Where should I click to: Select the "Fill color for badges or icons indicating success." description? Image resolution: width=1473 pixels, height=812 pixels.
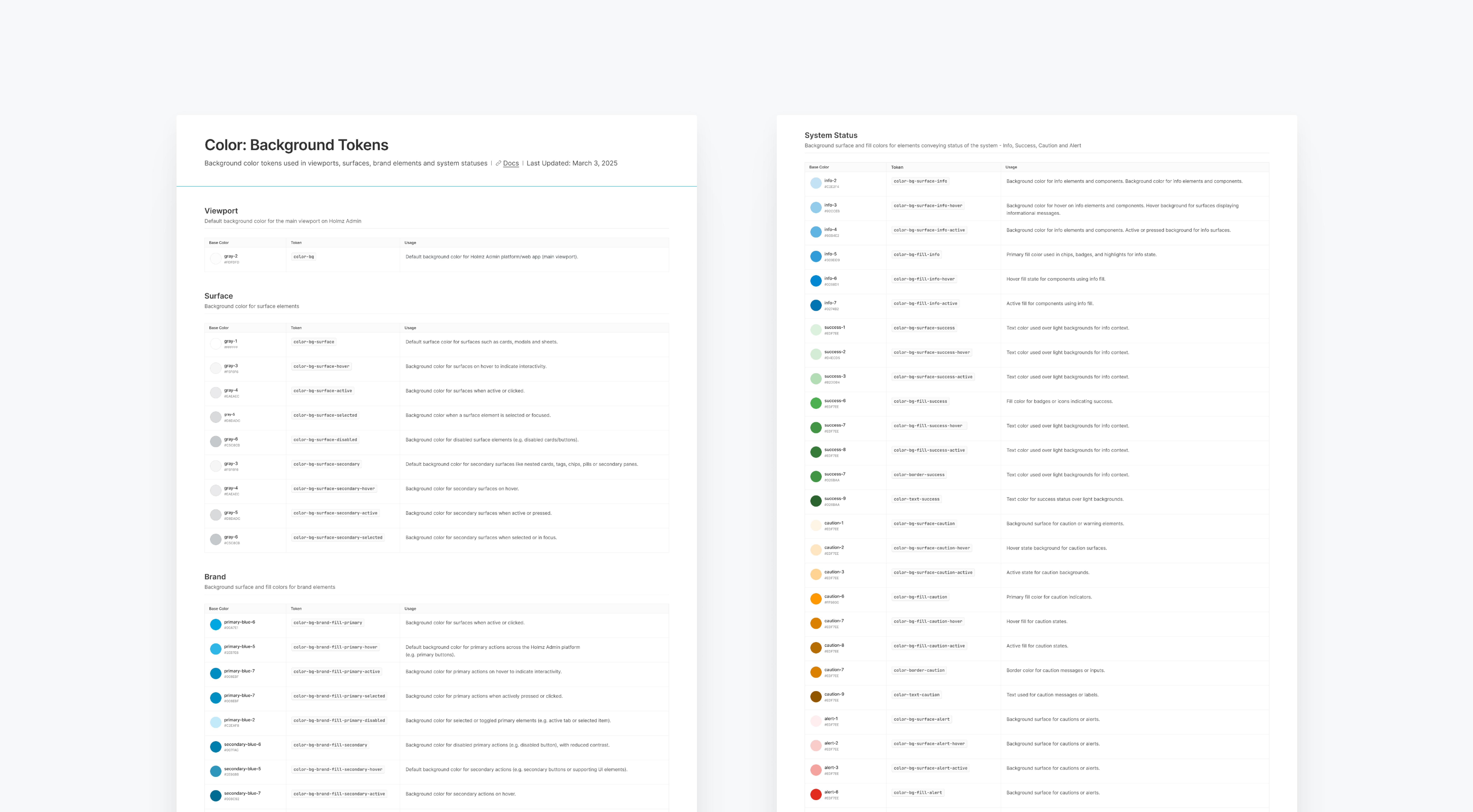pos(1060,401)
